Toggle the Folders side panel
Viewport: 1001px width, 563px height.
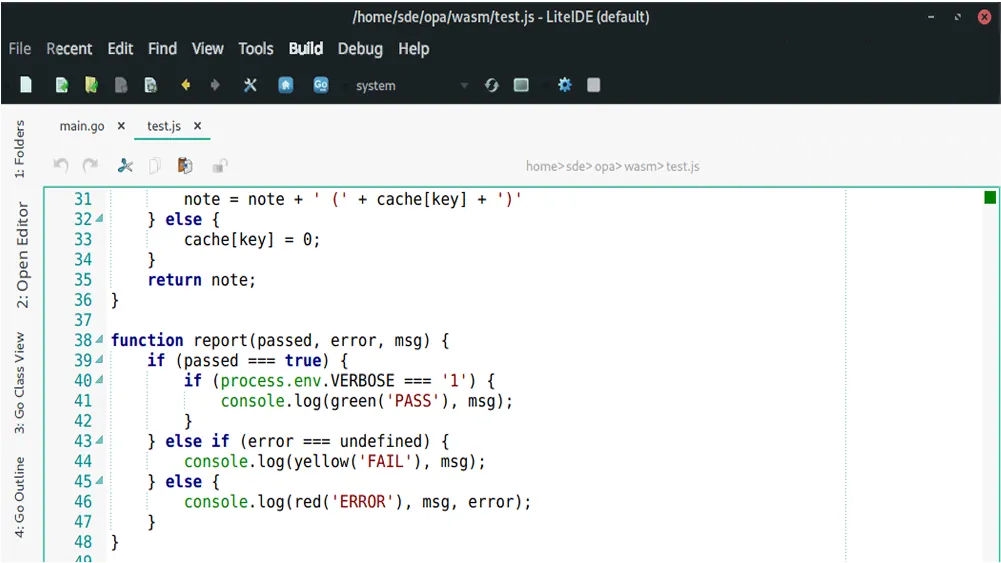pyautogui.click(x=20, y=149)
